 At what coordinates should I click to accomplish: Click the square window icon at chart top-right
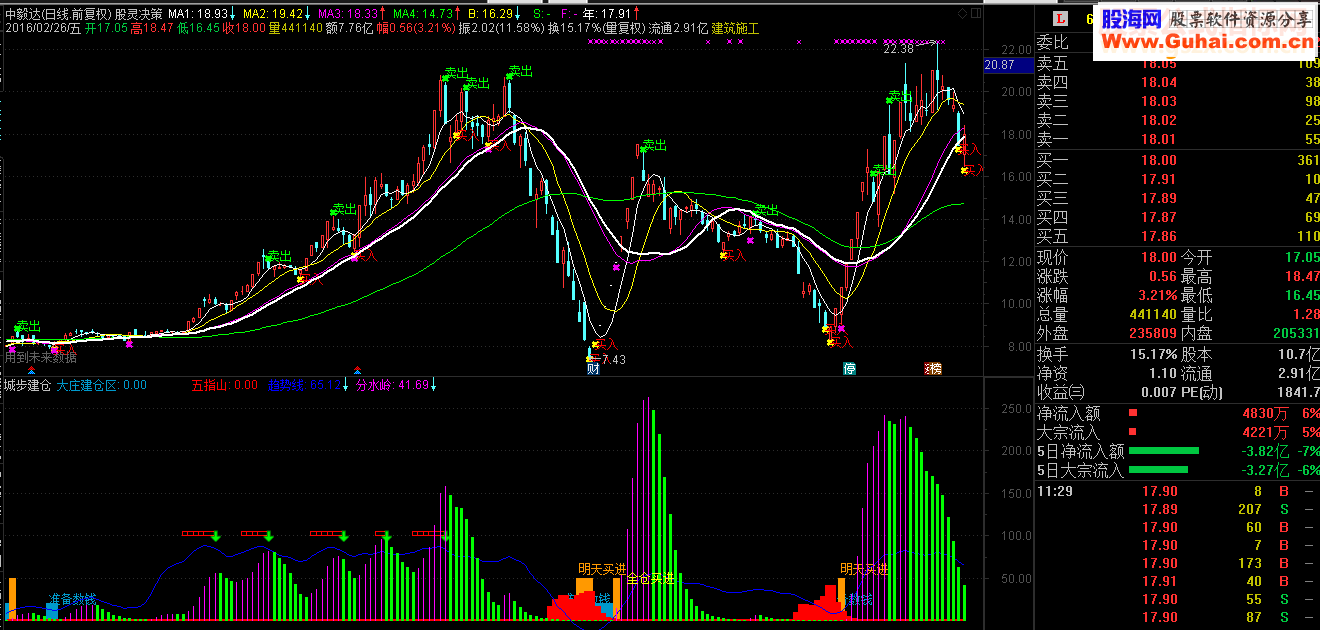[976, 13]
